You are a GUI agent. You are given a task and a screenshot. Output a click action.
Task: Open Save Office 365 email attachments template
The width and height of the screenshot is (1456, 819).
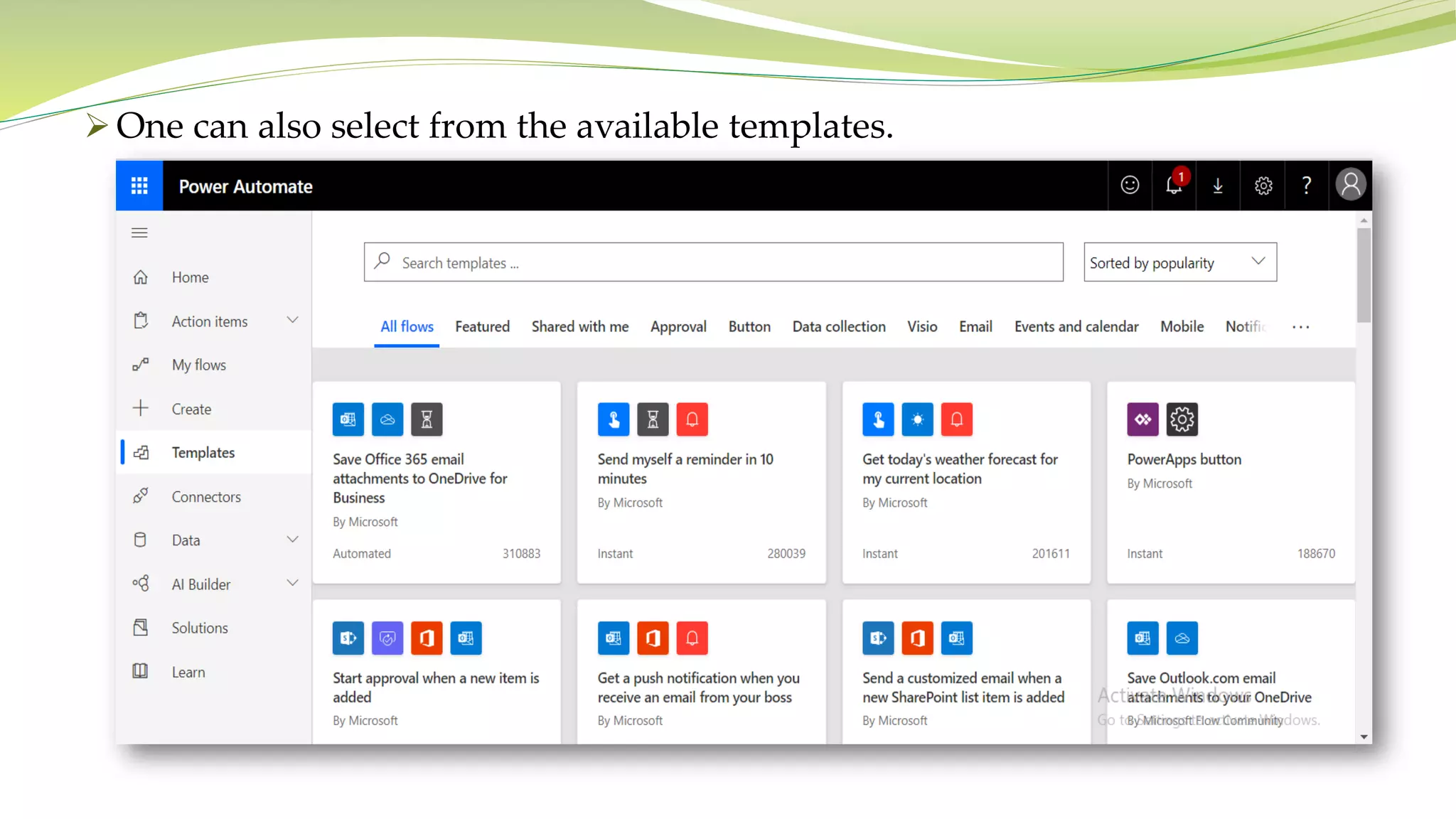point(437,482)
